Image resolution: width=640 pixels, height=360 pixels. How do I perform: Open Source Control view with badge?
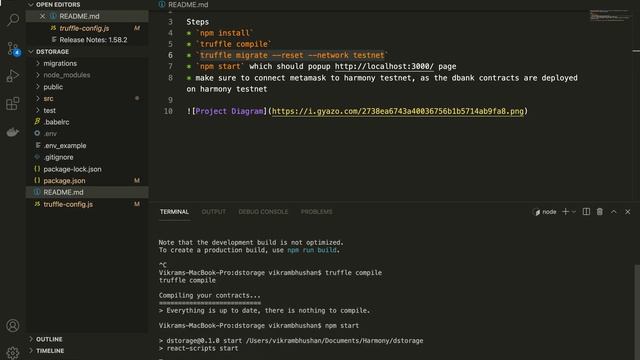(x=13, y=48)
